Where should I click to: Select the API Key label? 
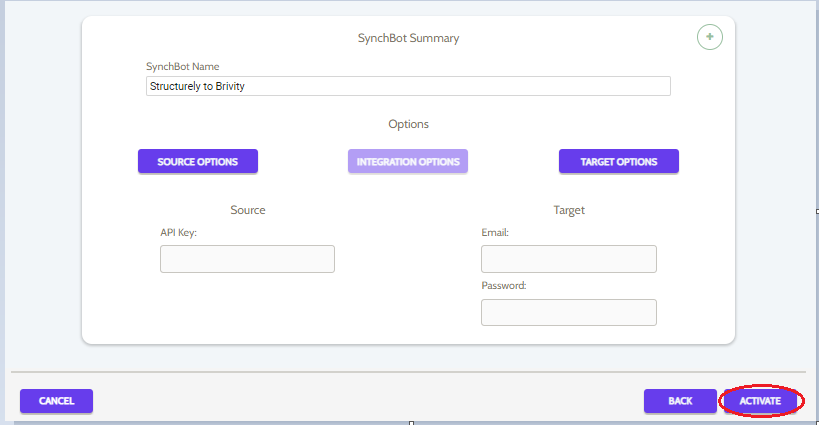tap(179, 233)
